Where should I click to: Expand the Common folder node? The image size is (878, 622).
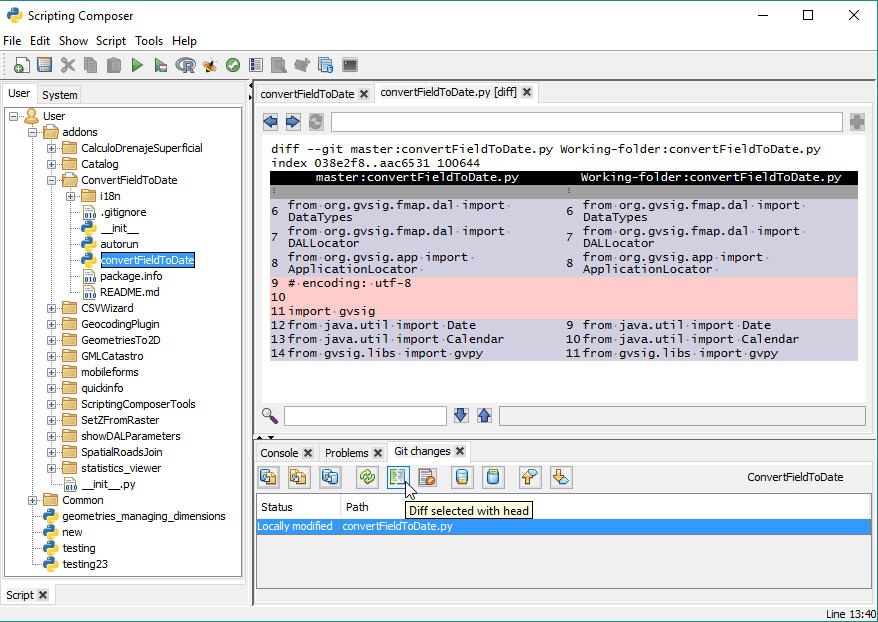33,500
